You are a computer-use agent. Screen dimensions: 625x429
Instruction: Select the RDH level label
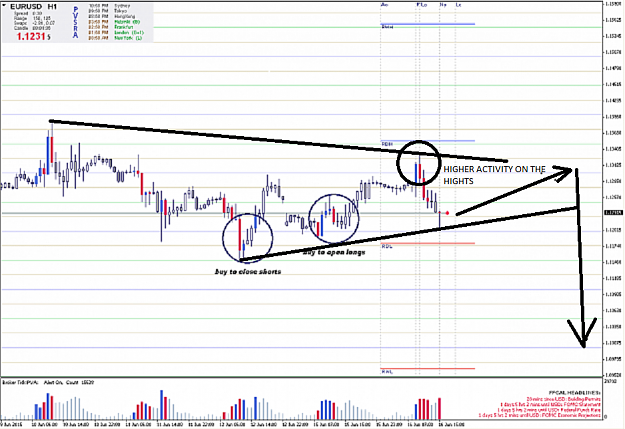pos(387,144)
